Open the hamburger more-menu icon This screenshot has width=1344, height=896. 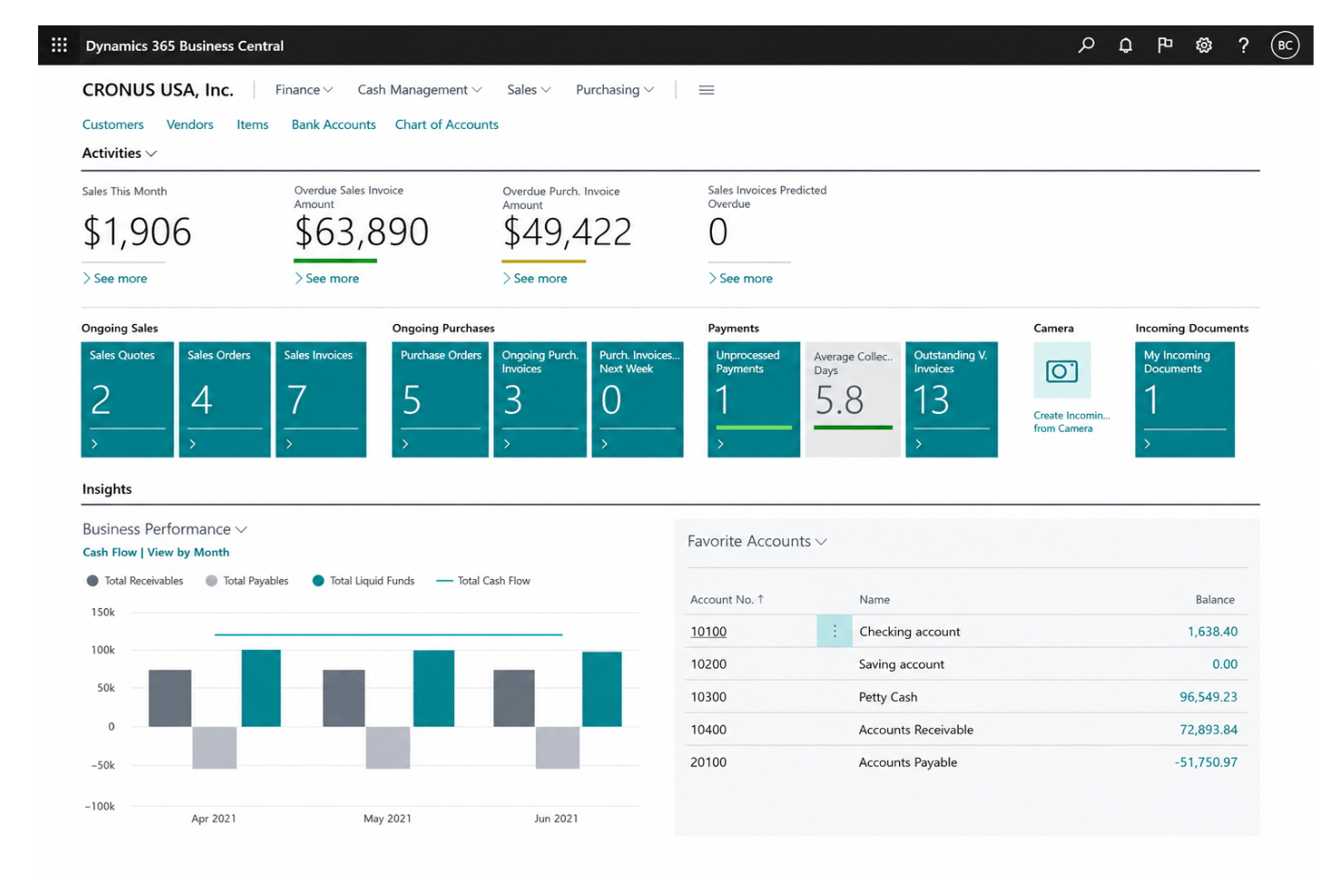(707, 90)
